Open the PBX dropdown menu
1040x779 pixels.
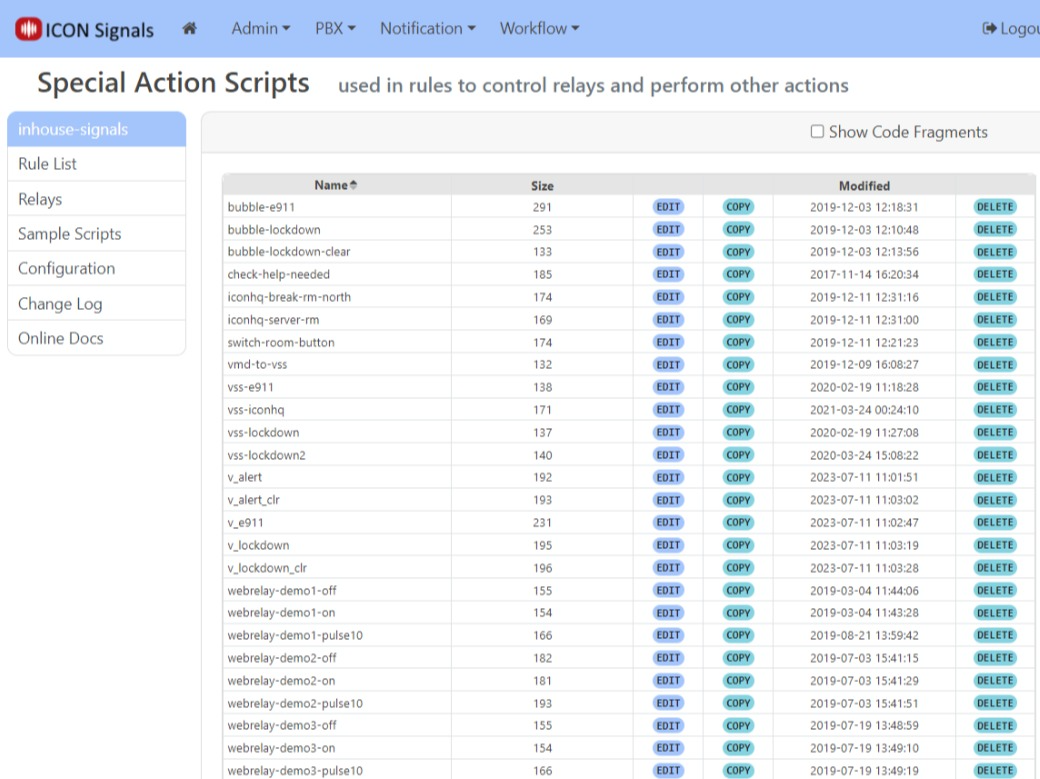[x=334, y=28]
